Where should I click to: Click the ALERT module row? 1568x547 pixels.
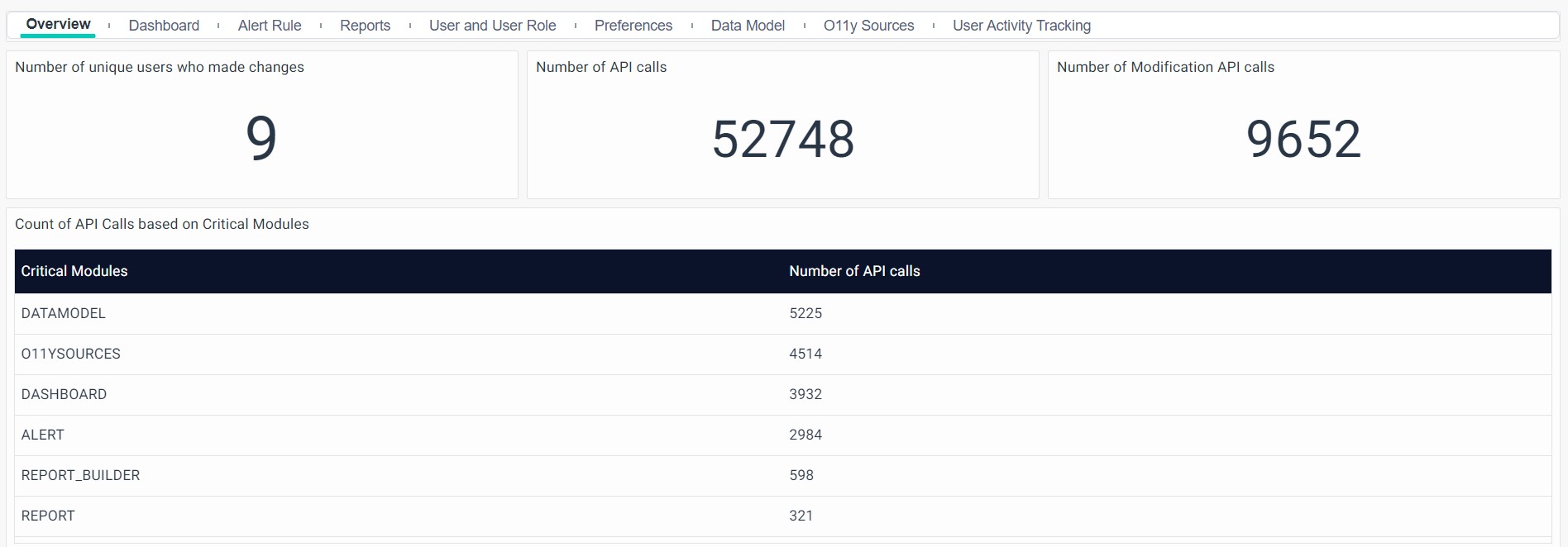click(43, 435)
